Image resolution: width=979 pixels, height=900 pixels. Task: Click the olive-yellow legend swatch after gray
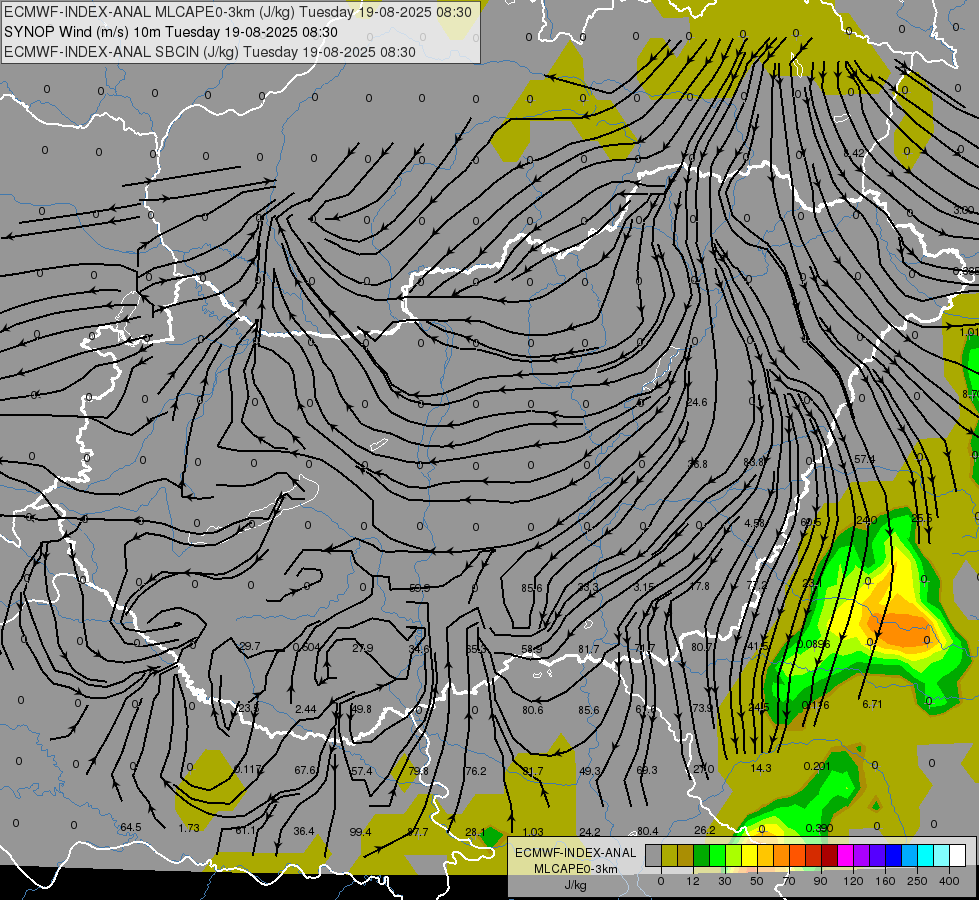(670, 855)
